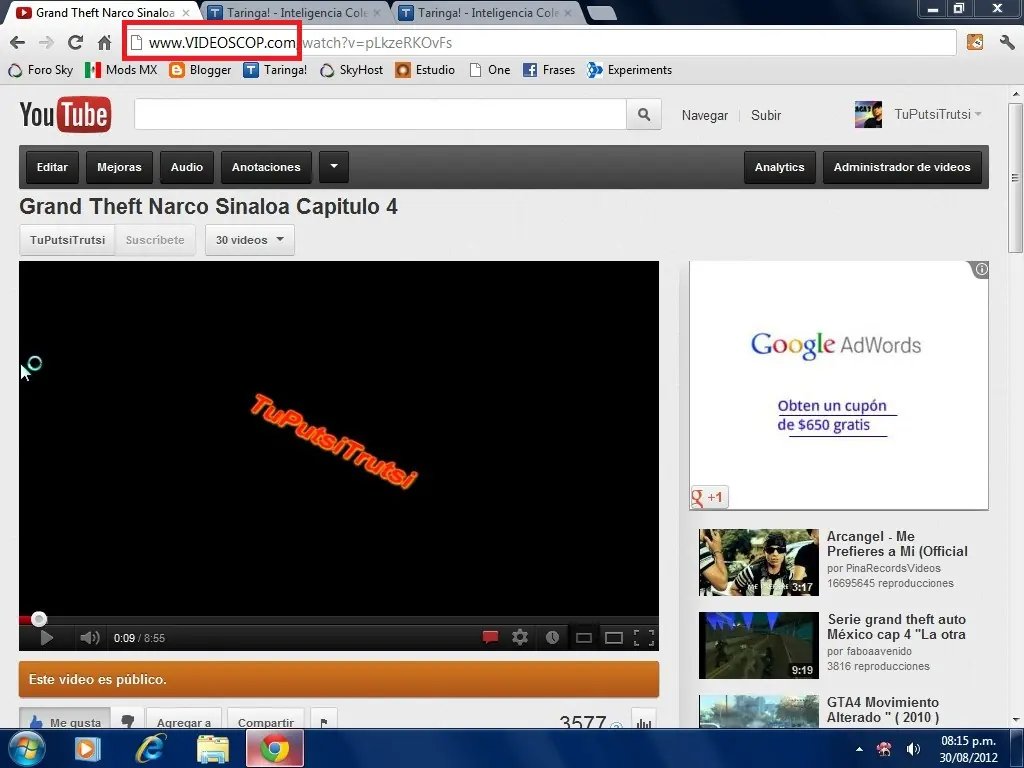The height and width of the screenshot is (768, 1024).
Task: Click the search magnifier button
Action: (644, 115)
